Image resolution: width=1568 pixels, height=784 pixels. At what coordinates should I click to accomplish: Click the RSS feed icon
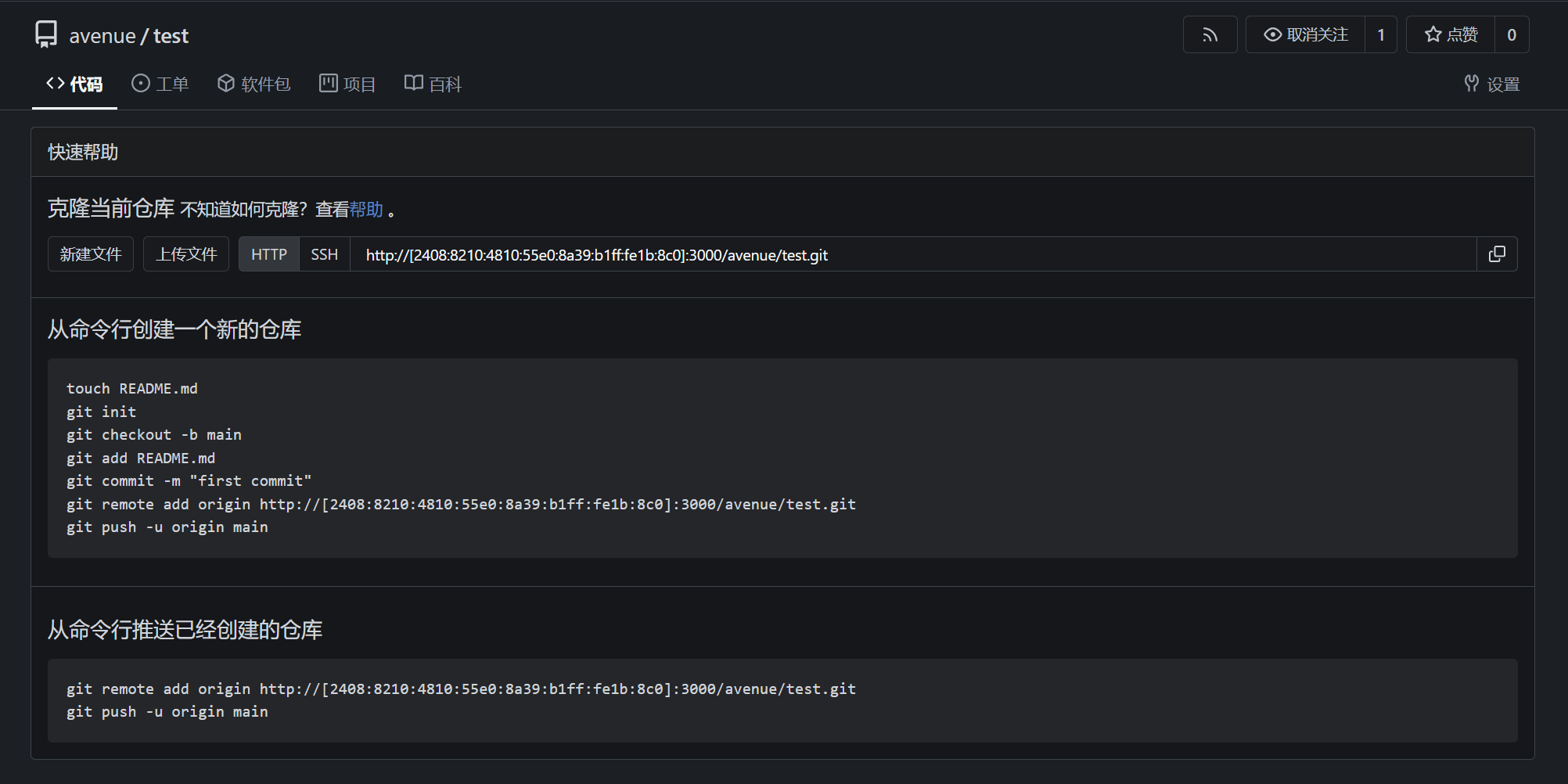point(1210,35)
